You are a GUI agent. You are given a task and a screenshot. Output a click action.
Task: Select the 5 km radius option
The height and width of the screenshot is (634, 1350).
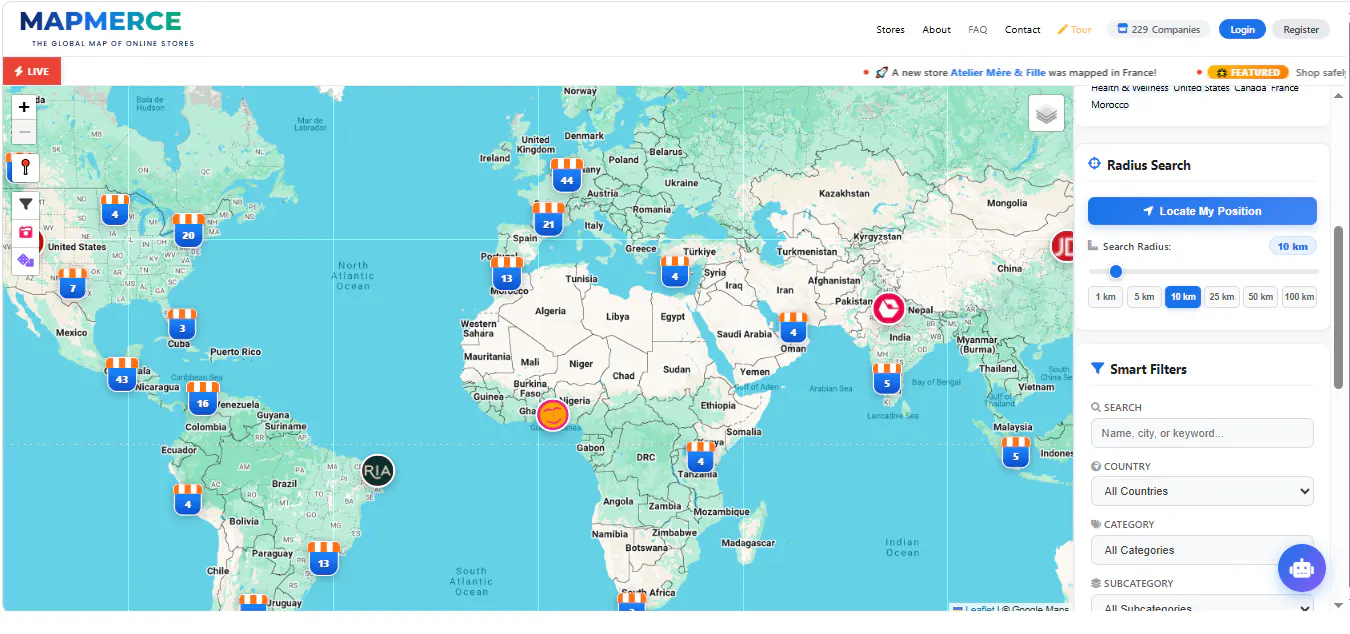click(x=1144, y=297)
